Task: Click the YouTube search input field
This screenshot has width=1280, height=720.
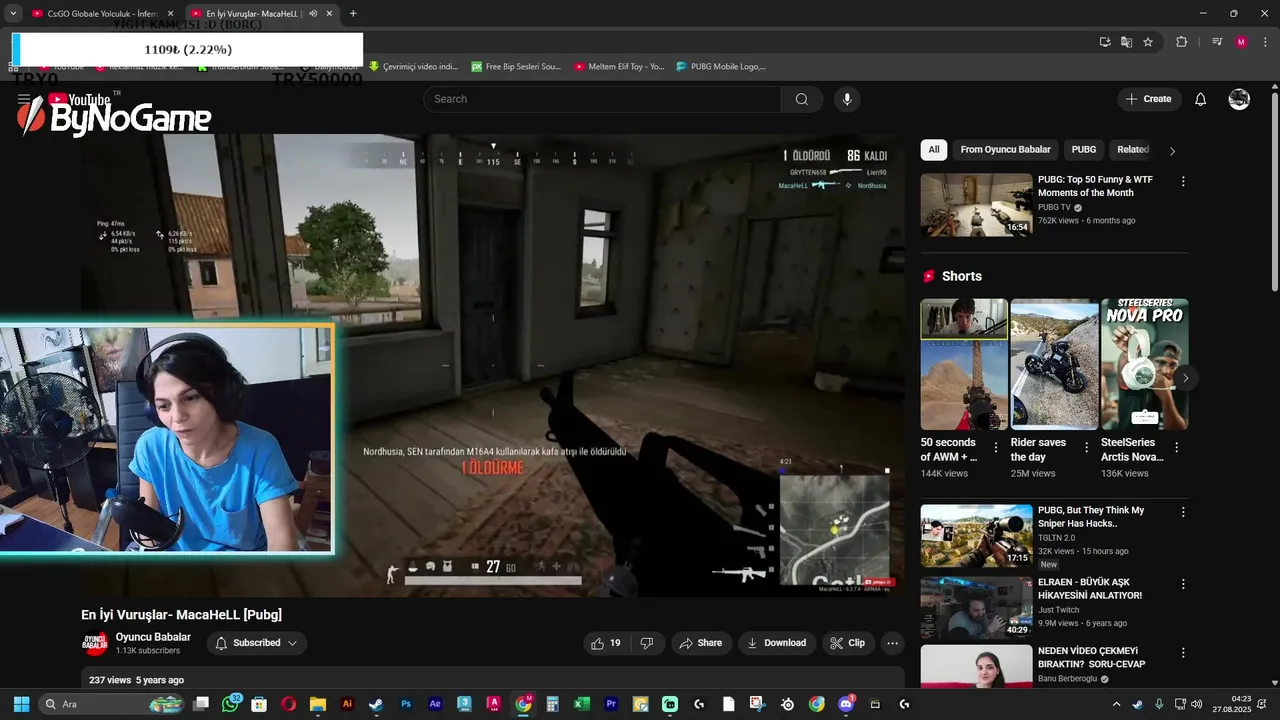Action: (x=602, y=99)
